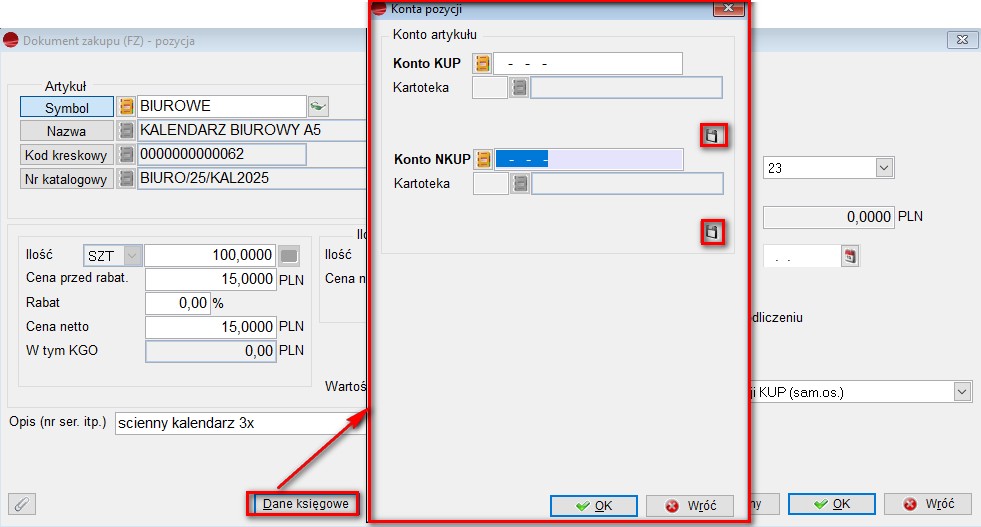This screenshot has width=981, height=527.
Task: Click the Symbol button in Artykuł section
Action: 66,107
